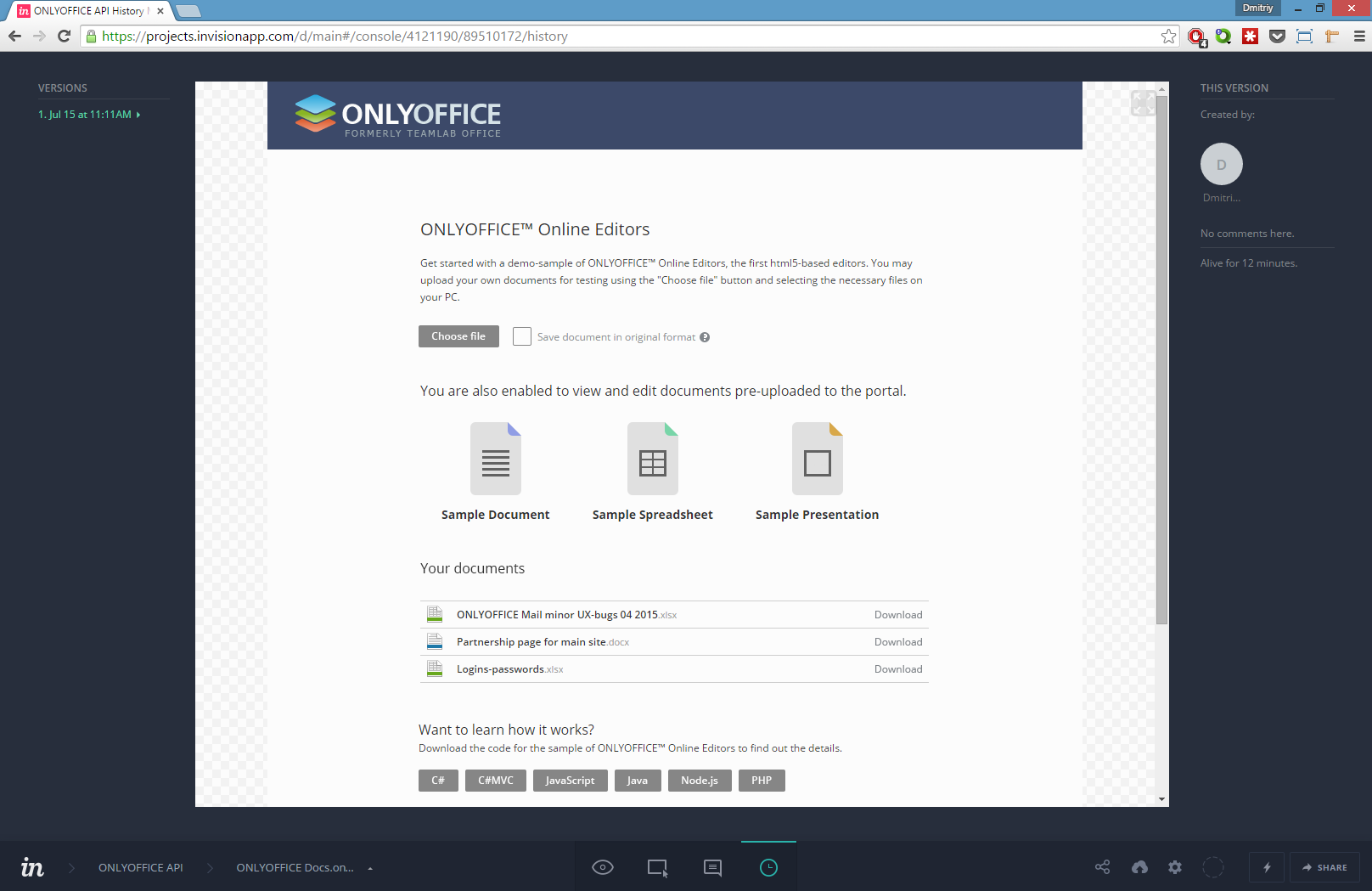Viewport: 1372px width, 891px height.
Task: Expand the ONLYOFFICE Docs.on... screen dropdown
Action: (370, 868)
